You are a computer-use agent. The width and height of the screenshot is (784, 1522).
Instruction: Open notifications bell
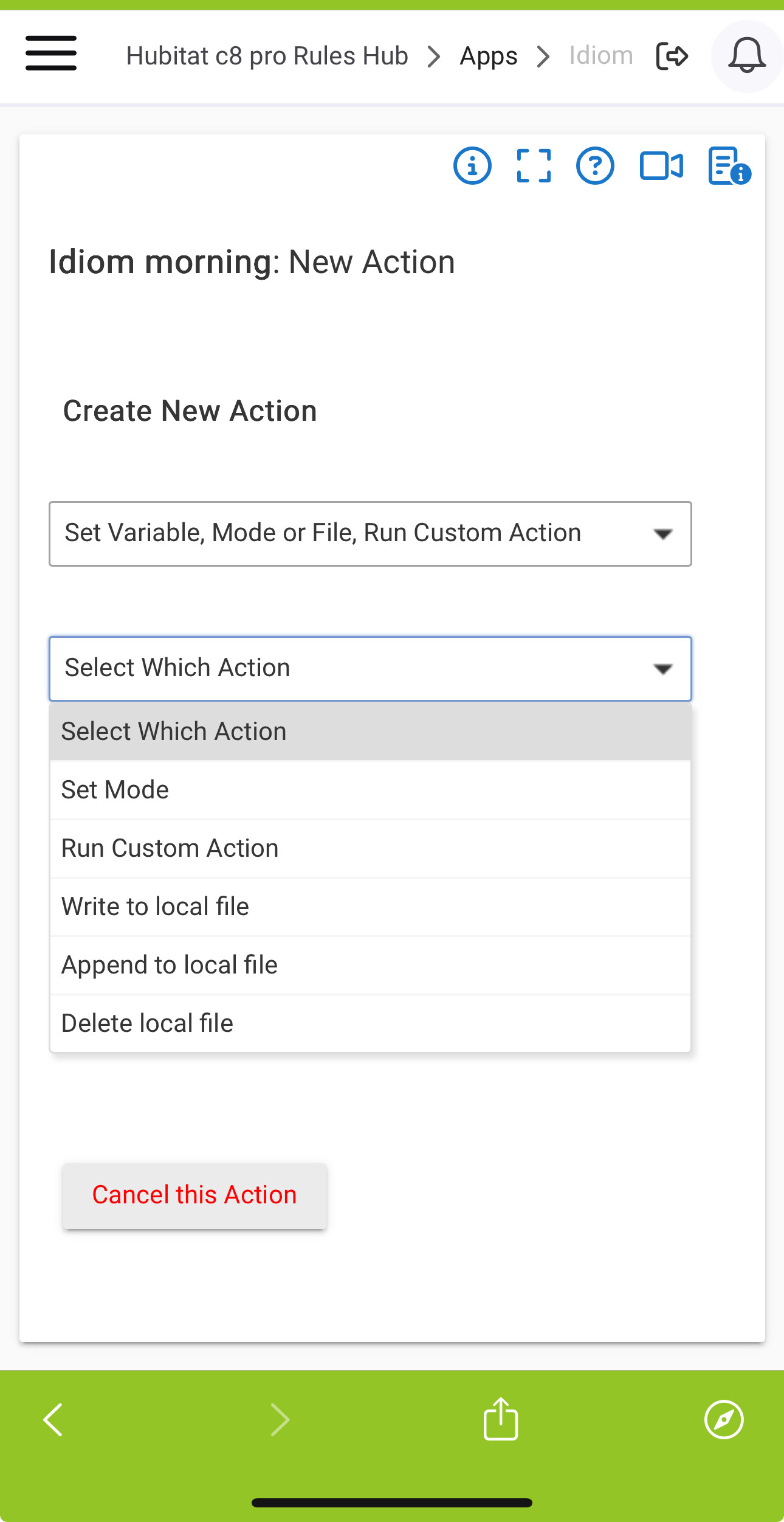tap(747, 56)
